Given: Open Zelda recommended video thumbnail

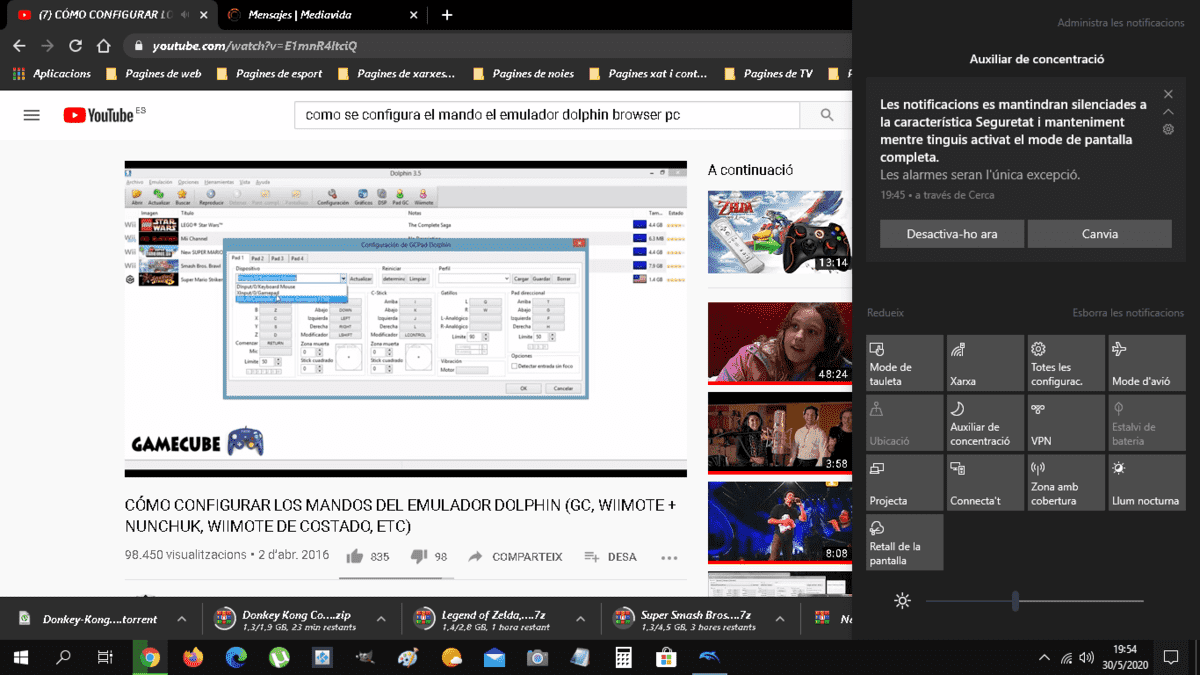Looking at the screenshot, I should (779, 231).
